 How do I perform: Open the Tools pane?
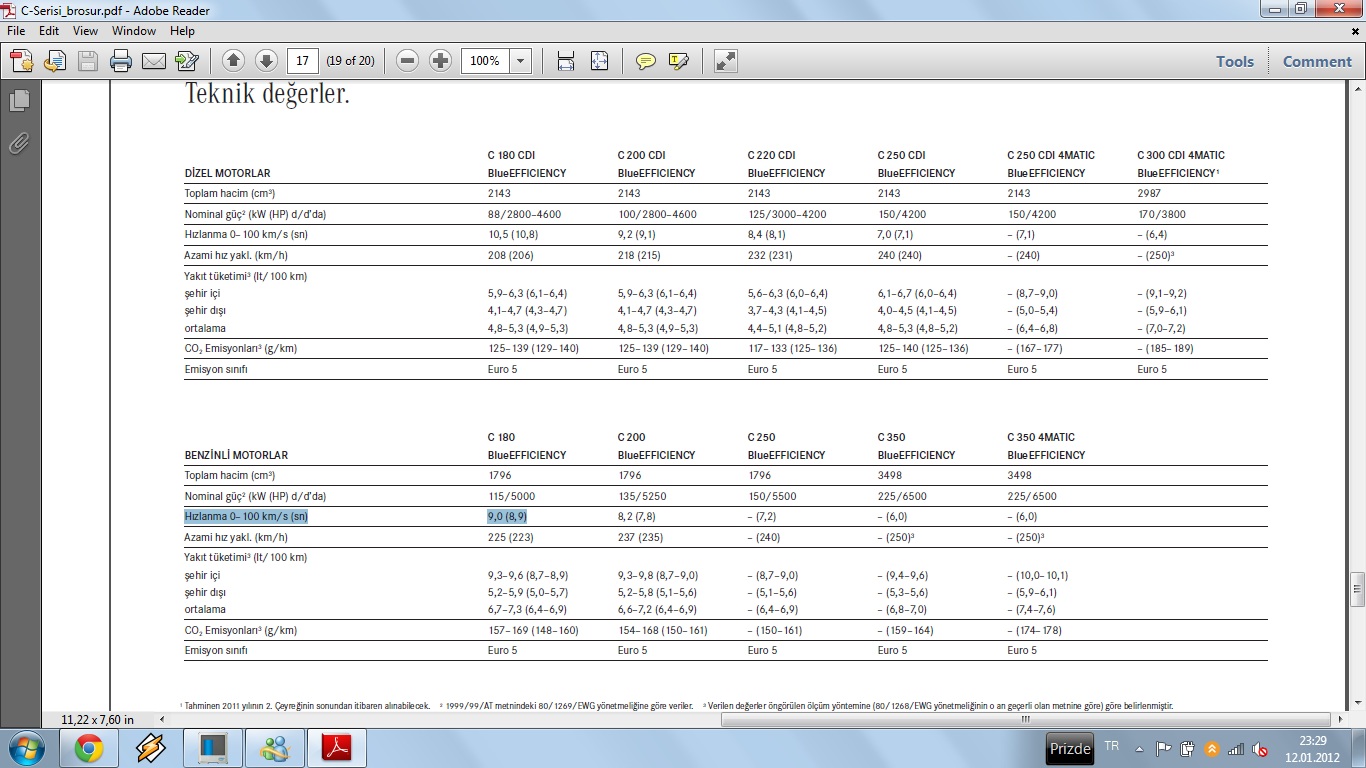click(x=1235, y=61)
